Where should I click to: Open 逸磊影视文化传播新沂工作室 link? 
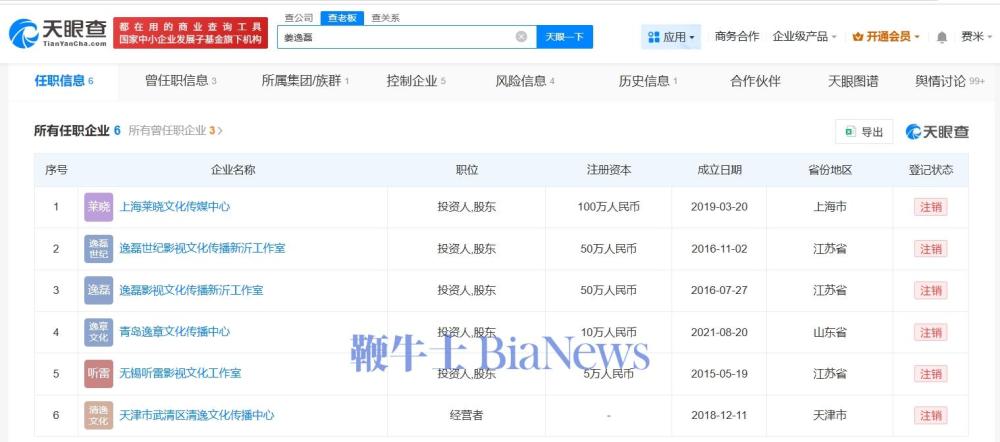click(x=191, y=291)
